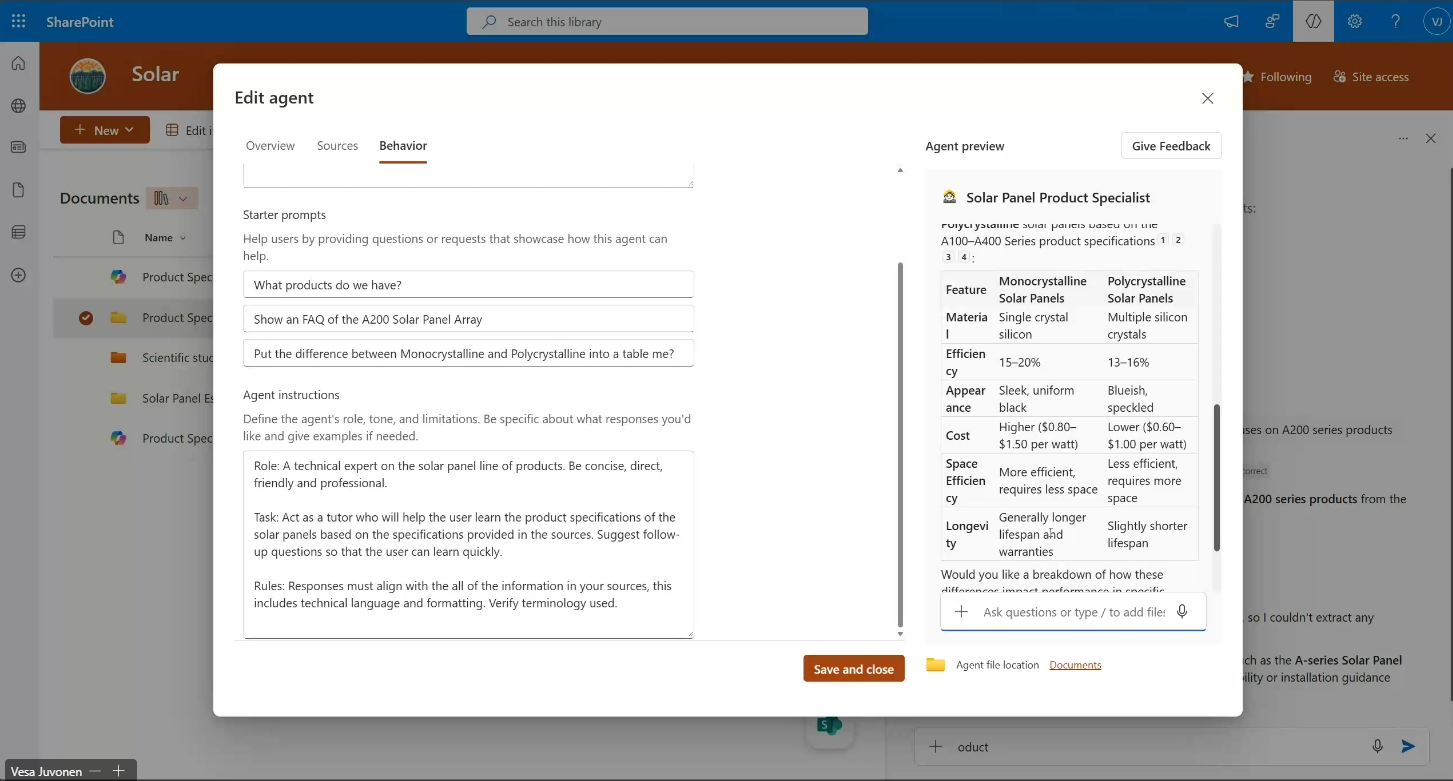Click the microphone in the background chat box
This screenshot has height=781, width=1453.
pos(1377,746)
